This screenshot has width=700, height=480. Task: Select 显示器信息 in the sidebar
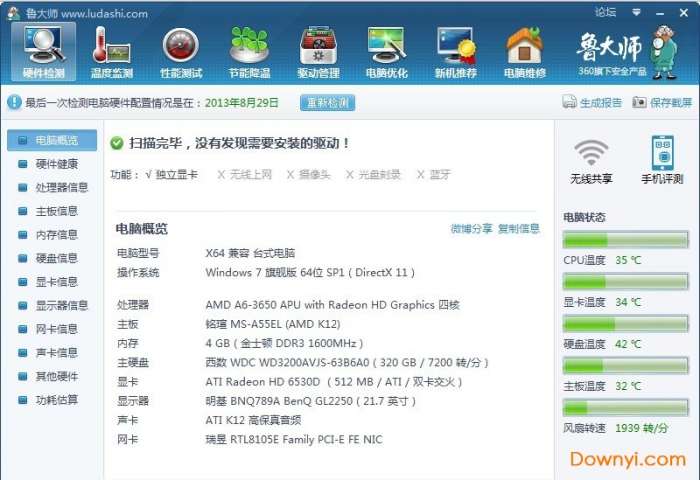(x=52, y=305)
